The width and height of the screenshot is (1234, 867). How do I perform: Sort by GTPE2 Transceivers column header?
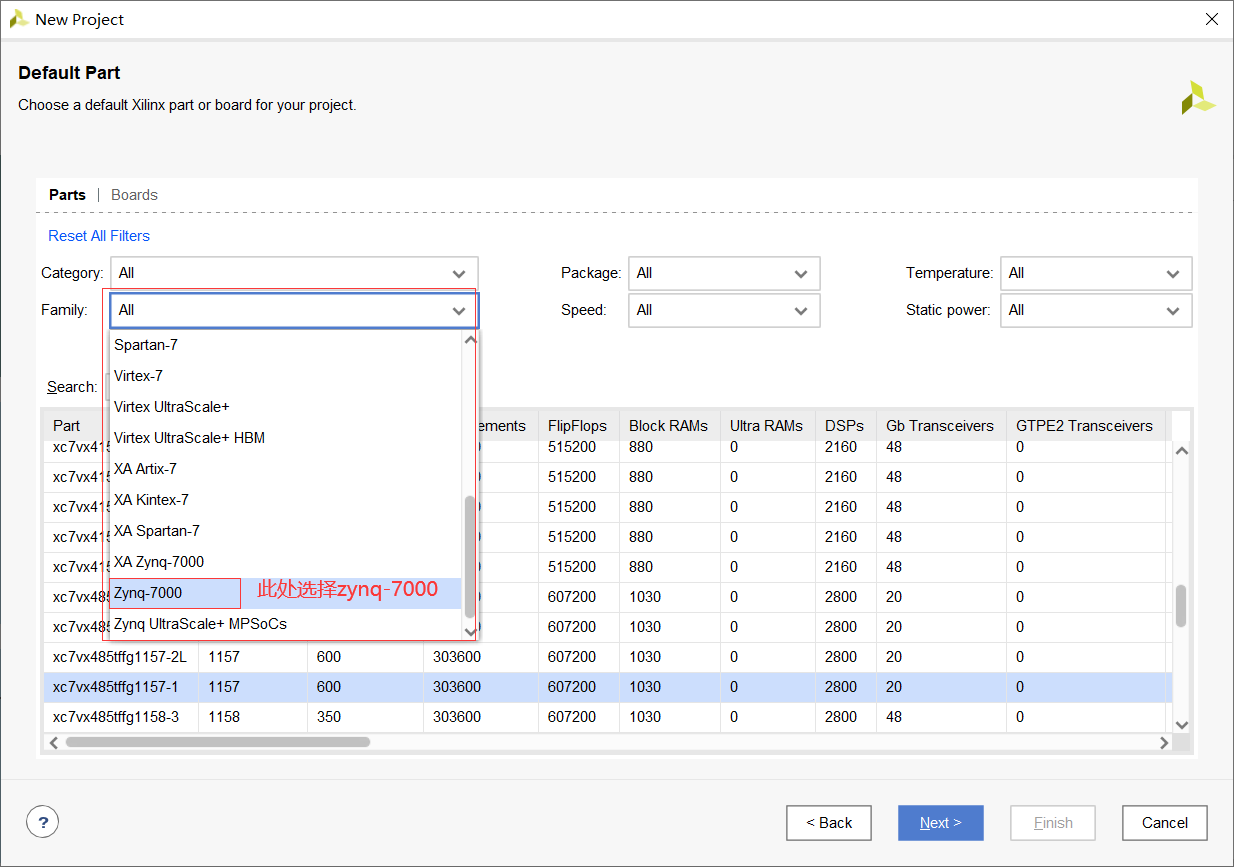point(1085,426)
